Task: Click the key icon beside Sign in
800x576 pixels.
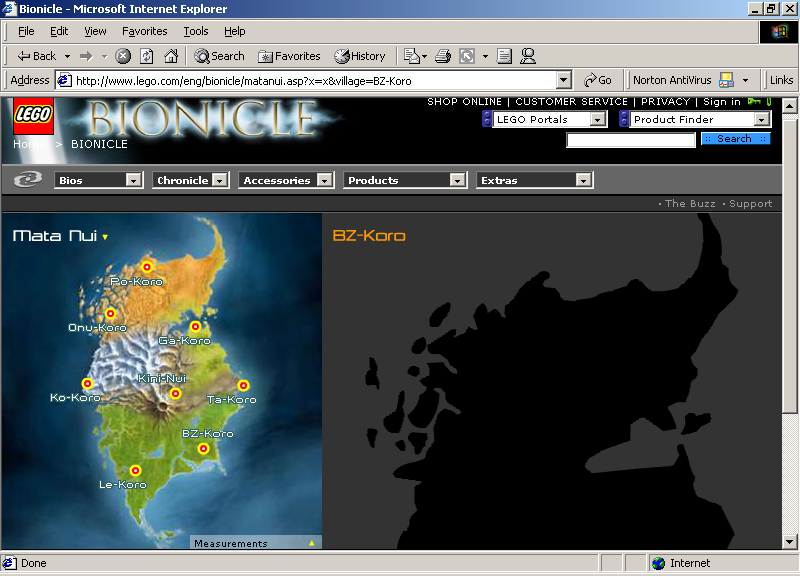Action: tap(754, 102)
